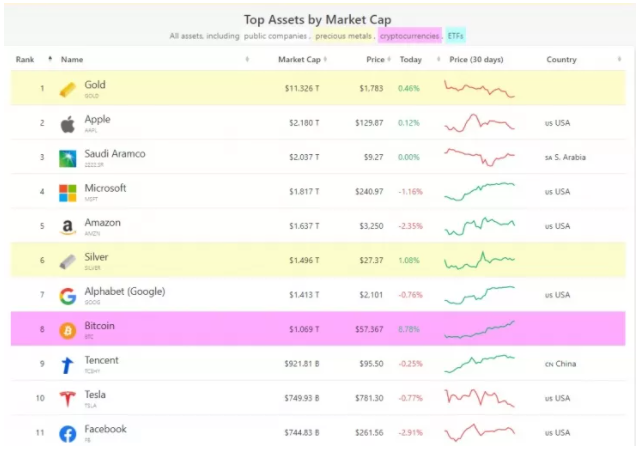Click Bitcoin's 30-day price chart
Image resolution: width=637 pixels, height=451 pixels.
tap(480, 329)
